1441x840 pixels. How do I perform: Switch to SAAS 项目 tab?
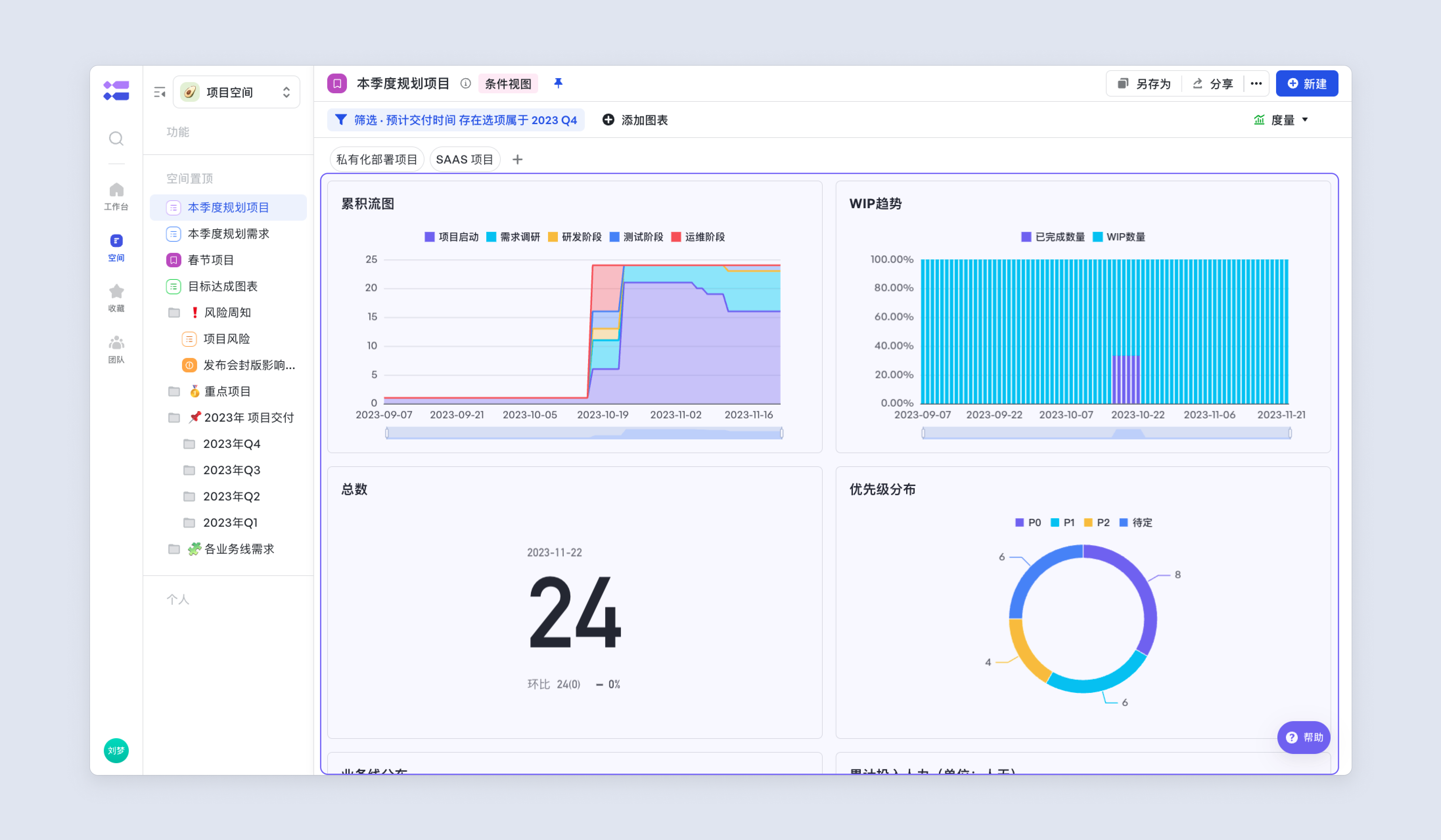464,159
